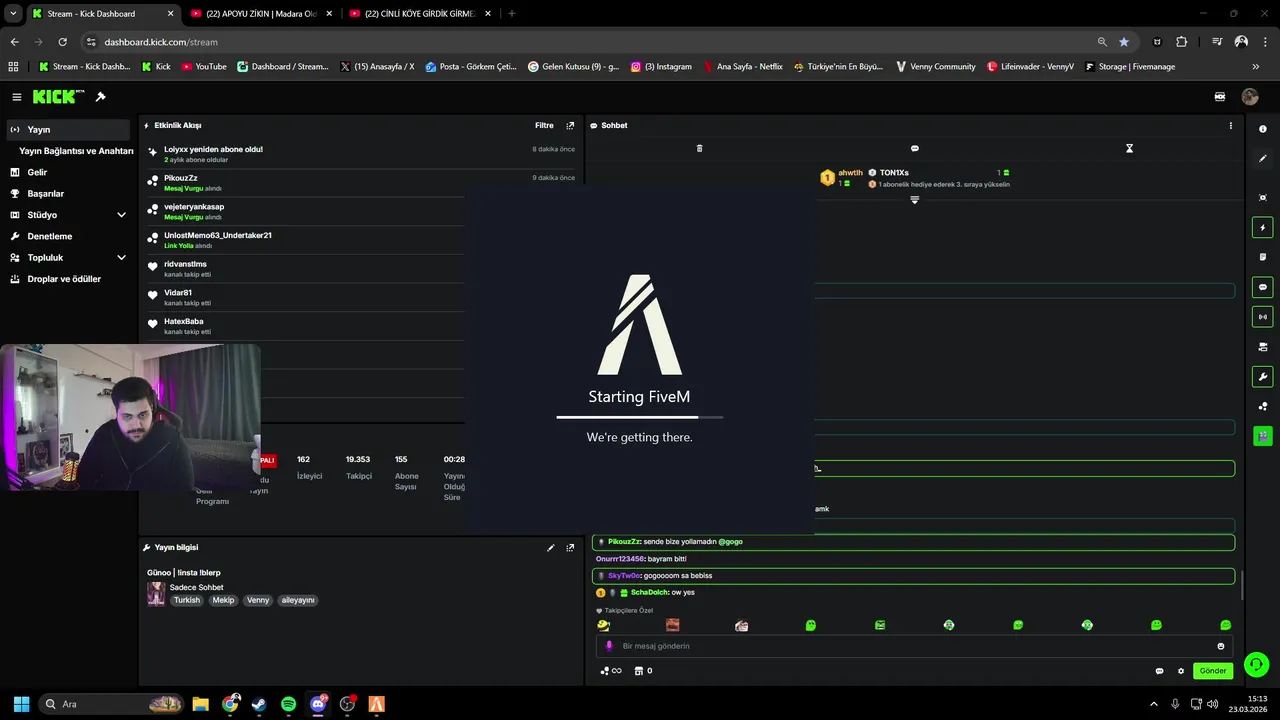The image size is (1280, 720).
Task: Pop out the Yayın bilgisi panel
Action: click(570, 548)
